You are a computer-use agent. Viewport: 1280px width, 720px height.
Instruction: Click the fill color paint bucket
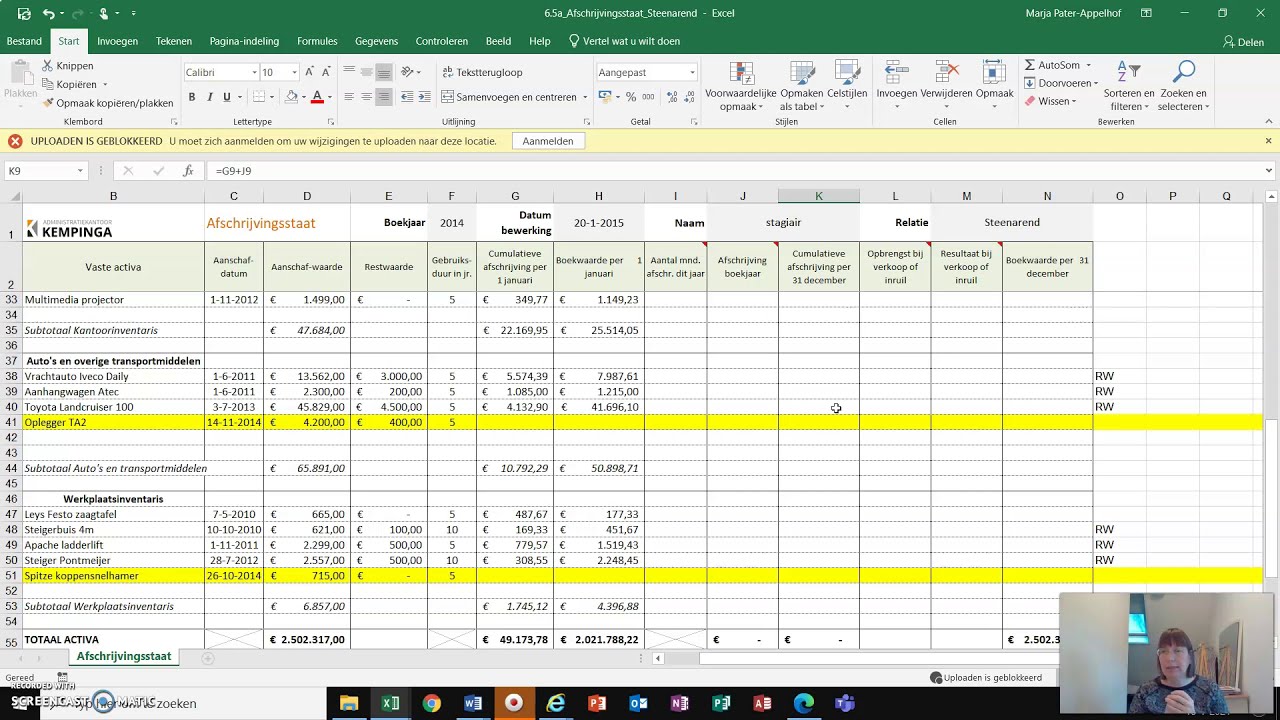point(291,97)
